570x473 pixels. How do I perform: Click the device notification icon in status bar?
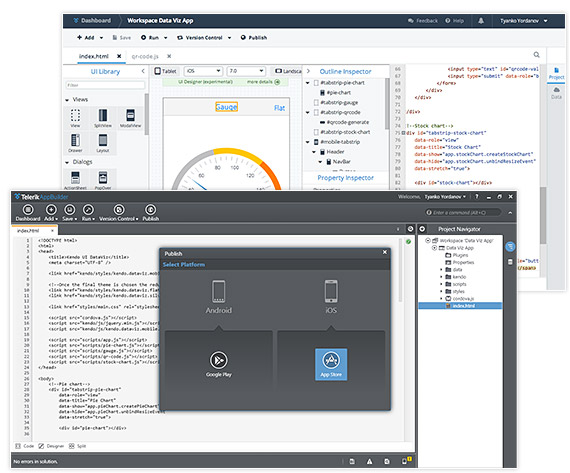(x=406, y=461)
